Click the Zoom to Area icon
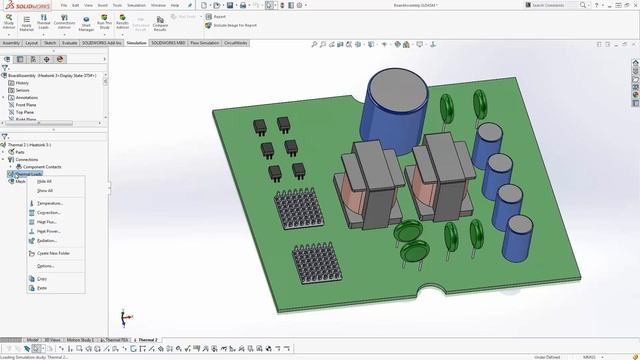640x360 pixels. [323, 44]
